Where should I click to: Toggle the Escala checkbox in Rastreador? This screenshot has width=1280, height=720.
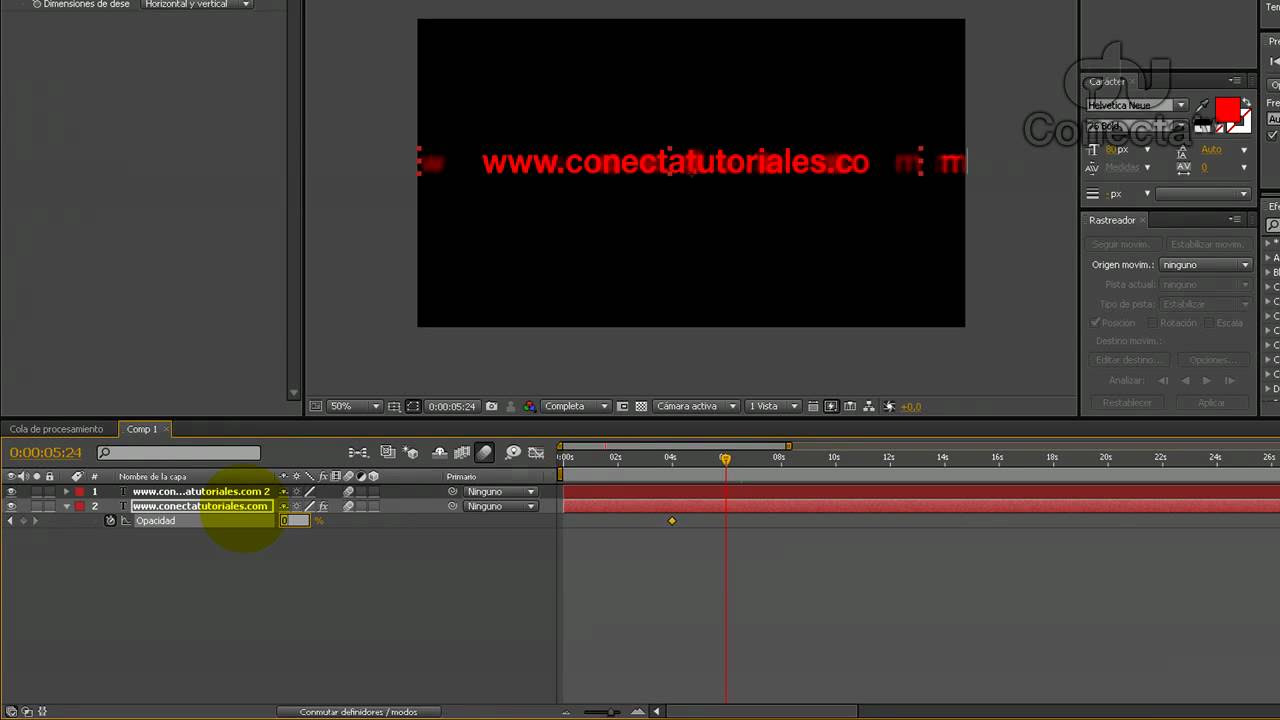(1209, 323)
